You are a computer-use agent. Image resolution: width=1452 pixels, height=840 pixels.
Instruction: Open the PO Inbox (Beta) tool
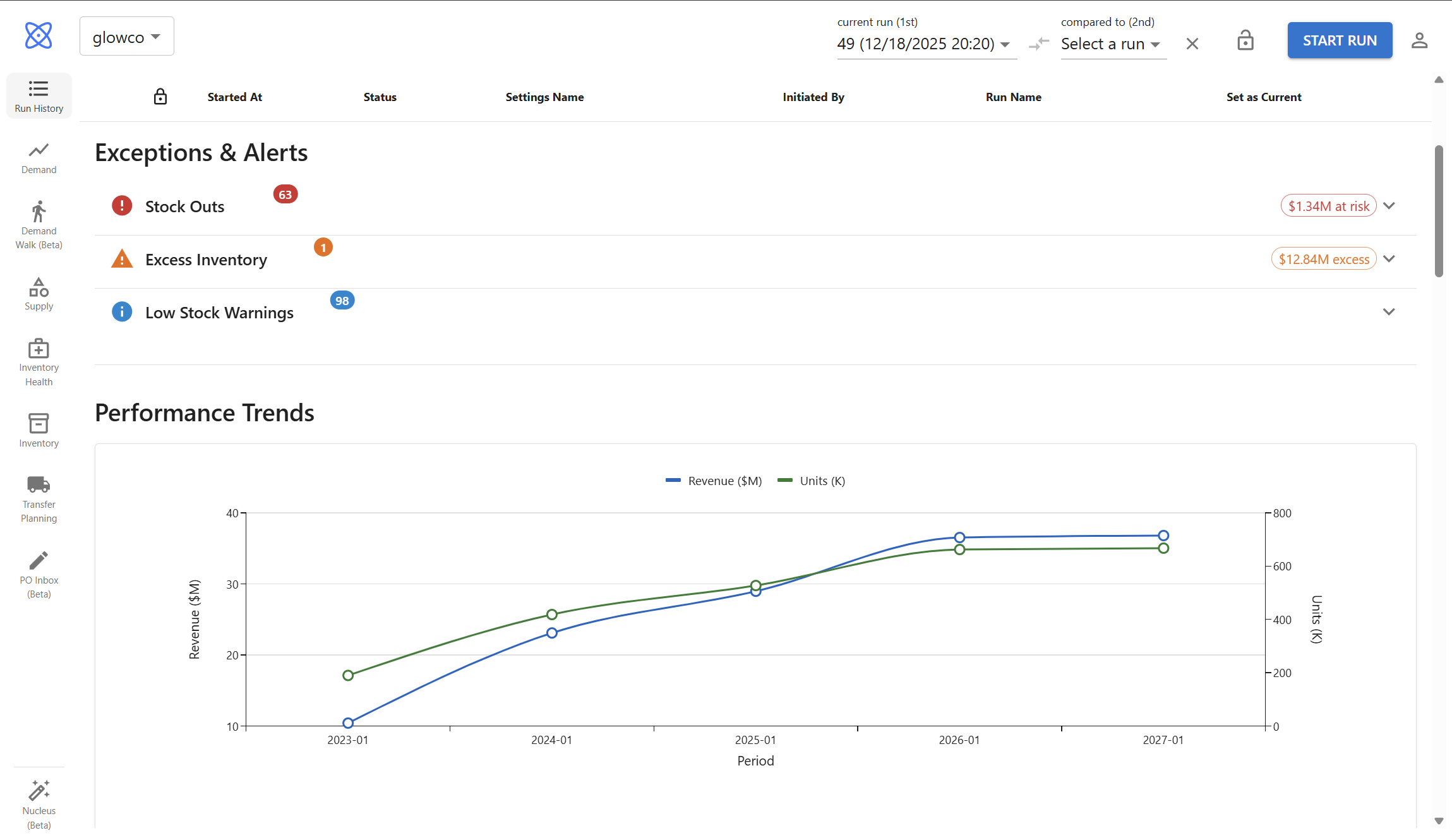click(x=39, y=573)
